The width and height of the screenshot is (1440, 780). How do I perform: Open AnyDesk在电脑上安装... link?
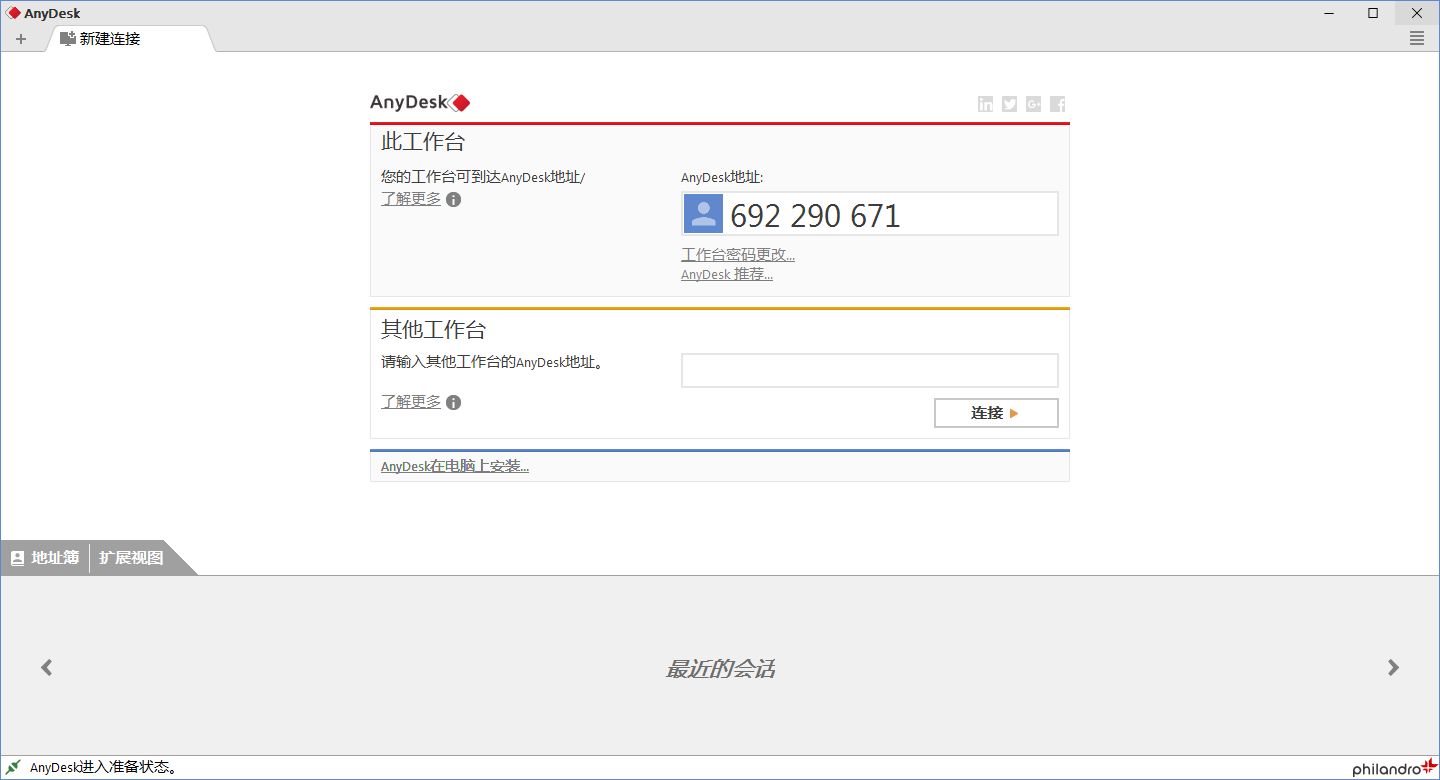point(455,466)
